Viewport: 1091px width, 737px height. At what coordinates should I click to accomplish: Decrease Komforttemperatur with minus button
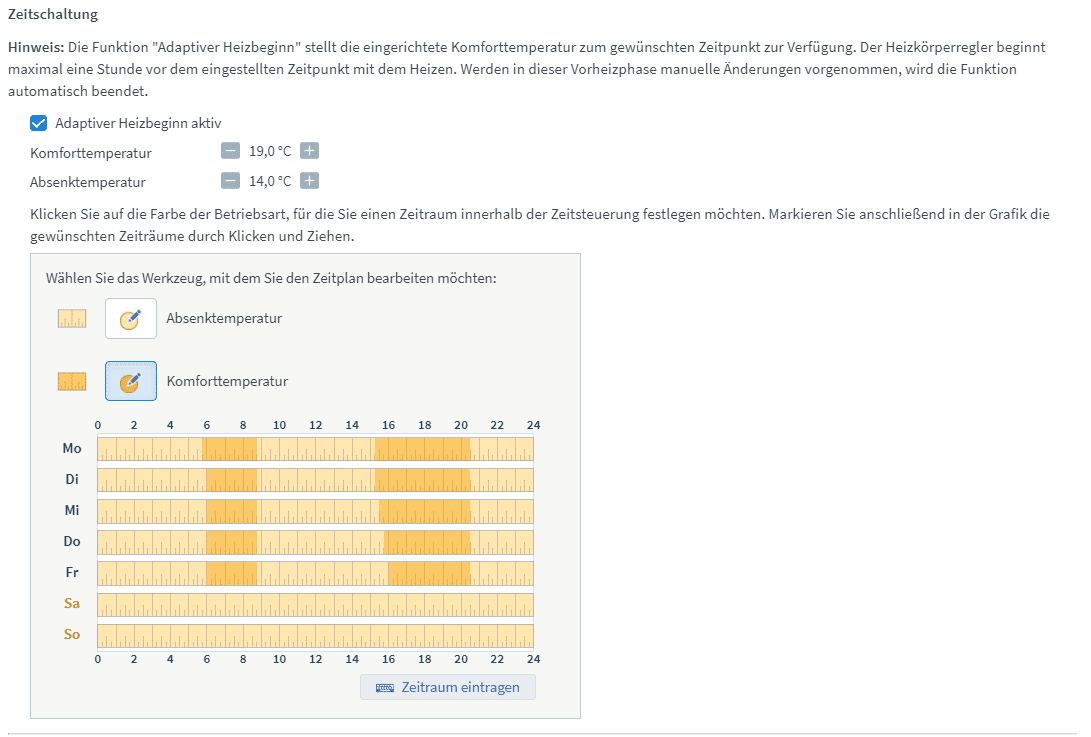(x=230, y=151)
